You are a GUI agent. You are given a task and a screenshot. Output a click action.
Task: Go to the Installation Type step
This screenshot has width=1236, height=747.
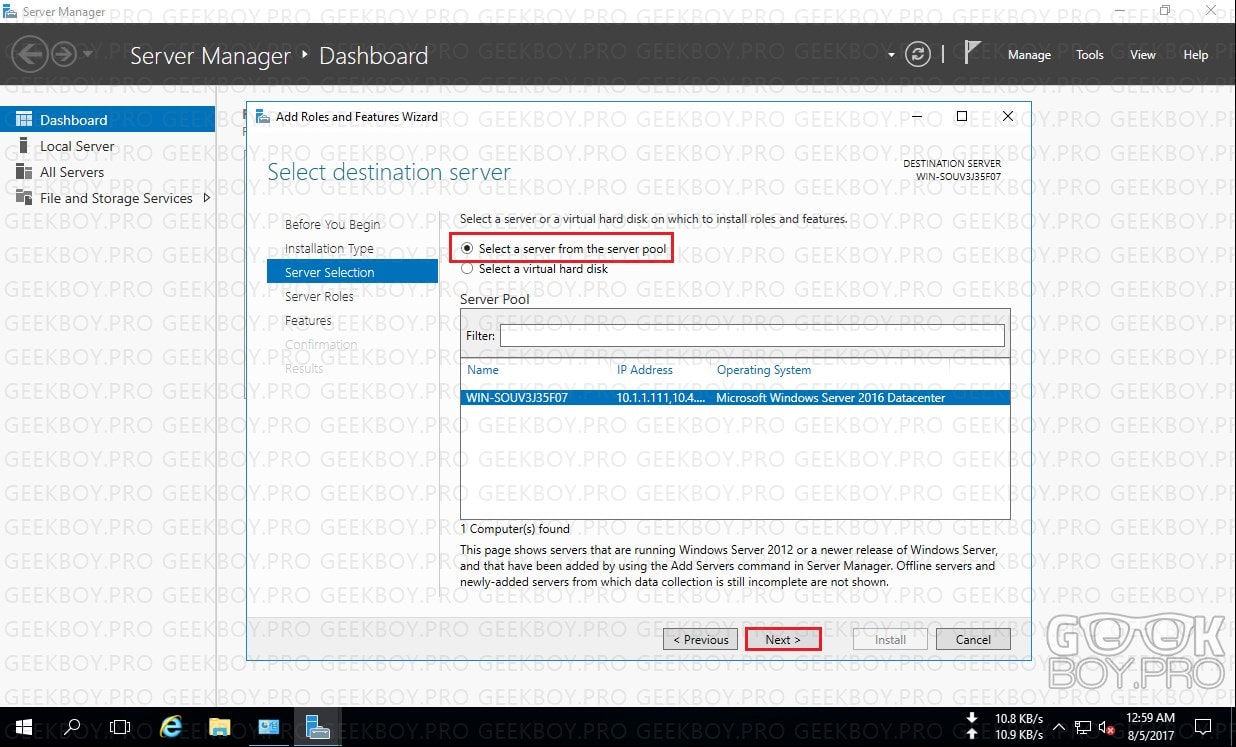click(x=329, y=248)
